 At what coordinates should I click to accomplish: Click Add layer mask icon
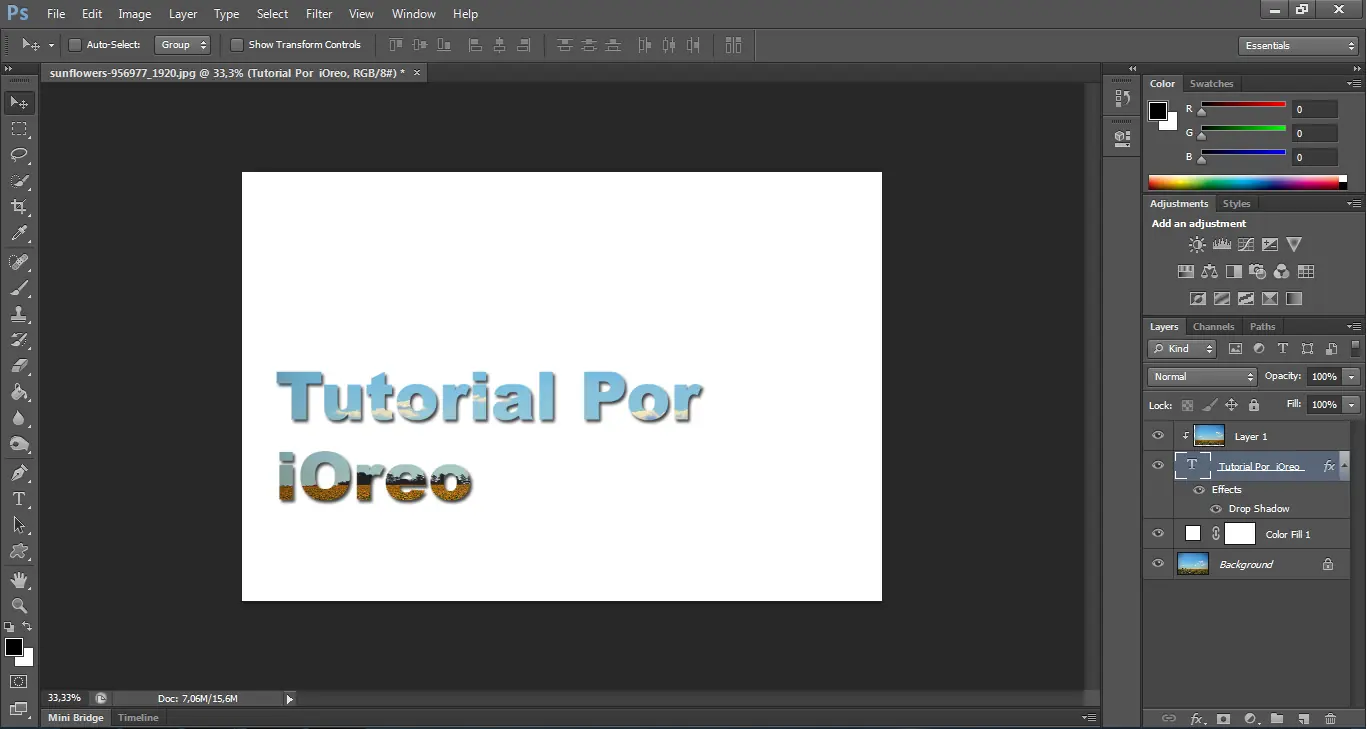1223,719
